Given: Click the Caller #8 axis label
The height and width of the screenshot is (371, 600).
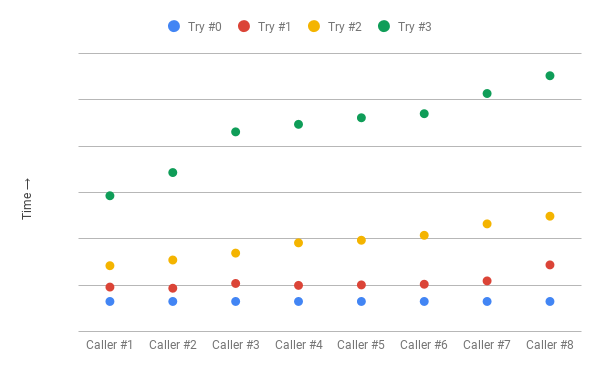Looking at the screenshot, I should click(x=549, y=345).
